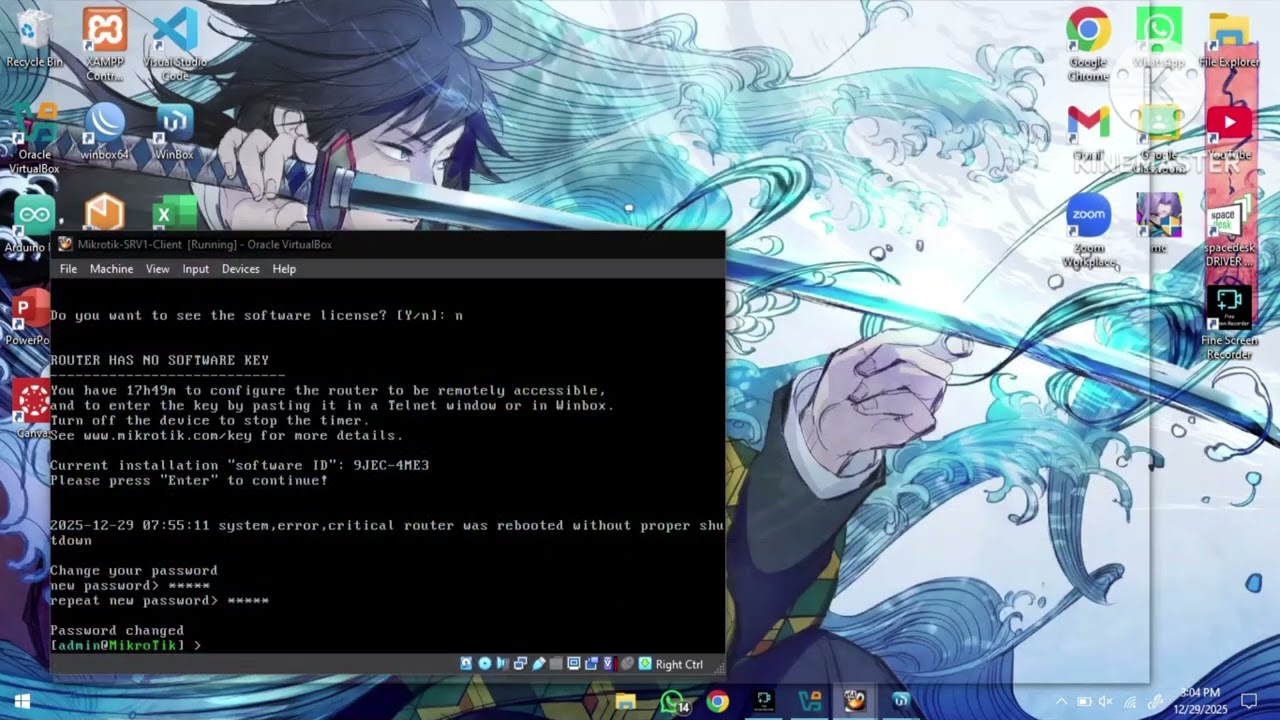Select the YouTube desktop shortcut
The width and height of the screenshot is (1280, 720).
[x=1229, y=133]
